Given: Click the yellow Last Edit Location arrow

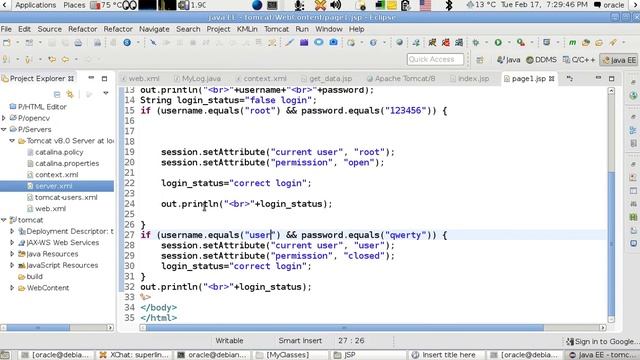Looking at the screenshot, I should pos(52,60).
